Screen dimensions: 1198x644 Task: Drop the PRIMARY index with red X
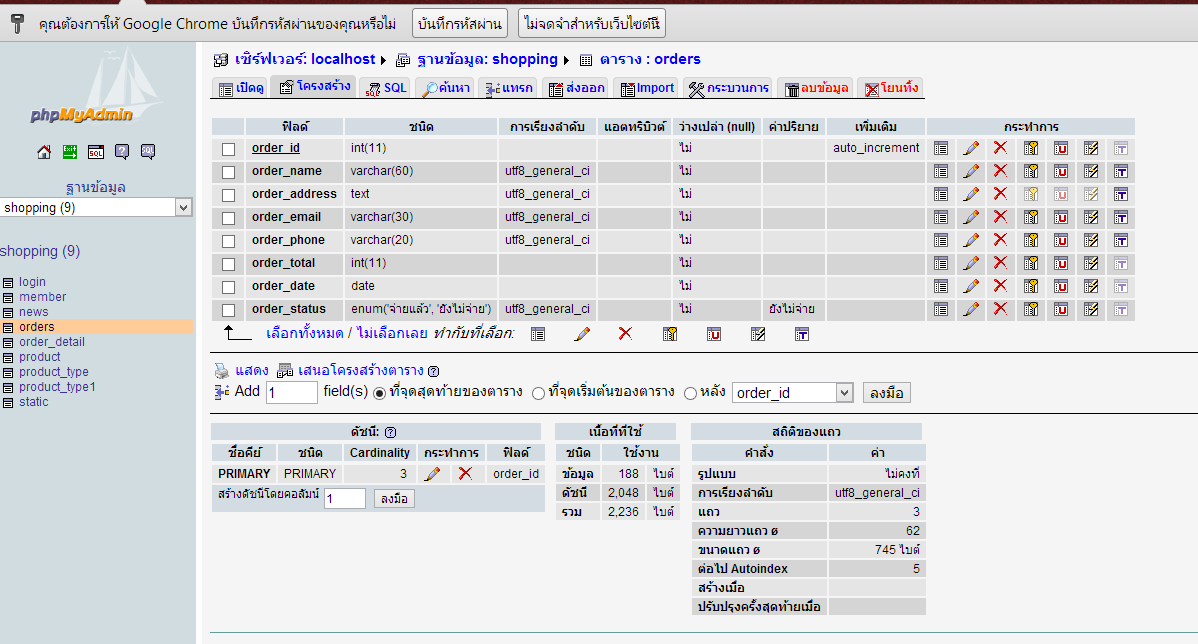(465, 474)
